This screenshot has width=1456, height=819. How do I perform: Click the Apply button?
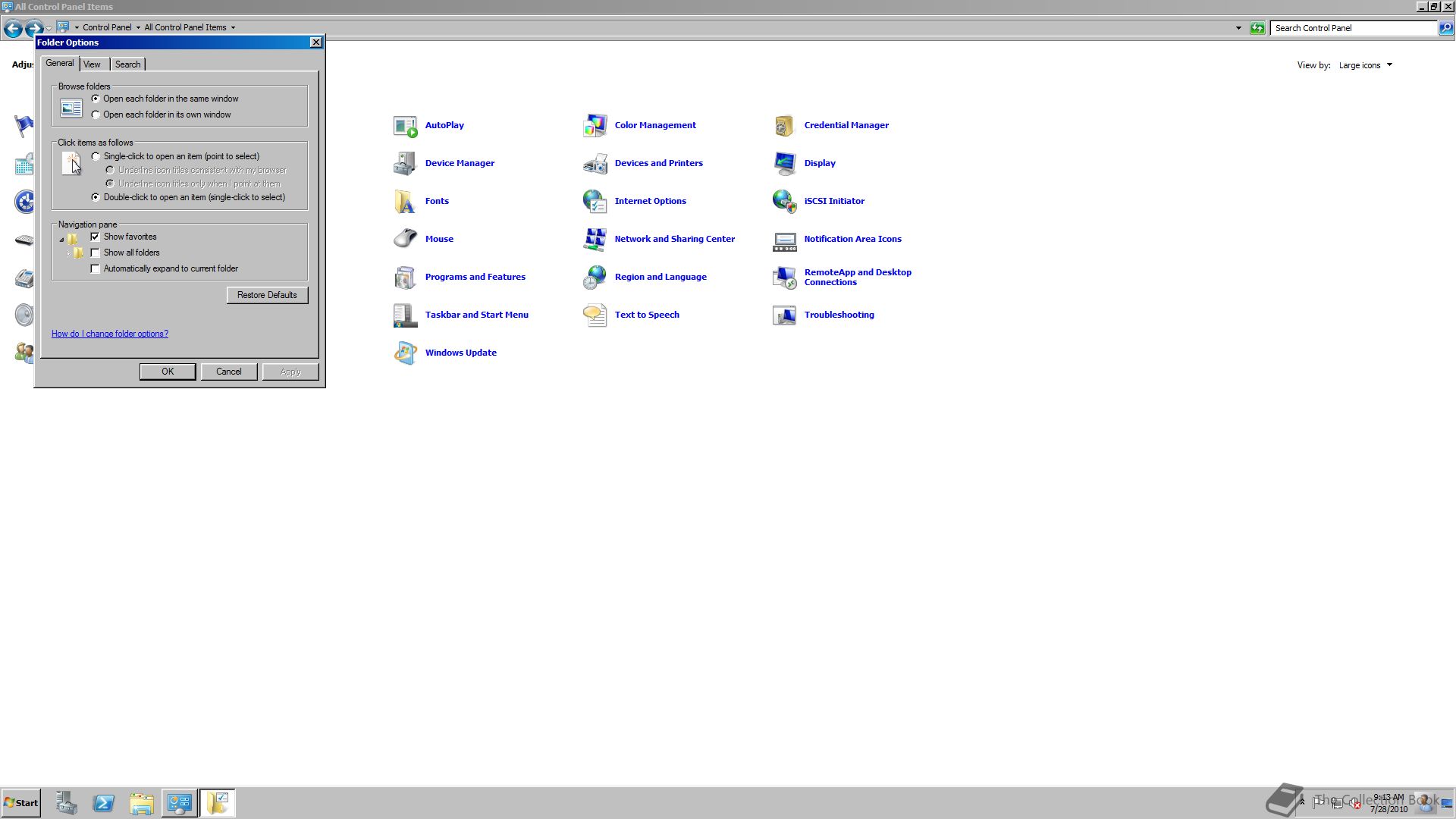coord(290,372)
